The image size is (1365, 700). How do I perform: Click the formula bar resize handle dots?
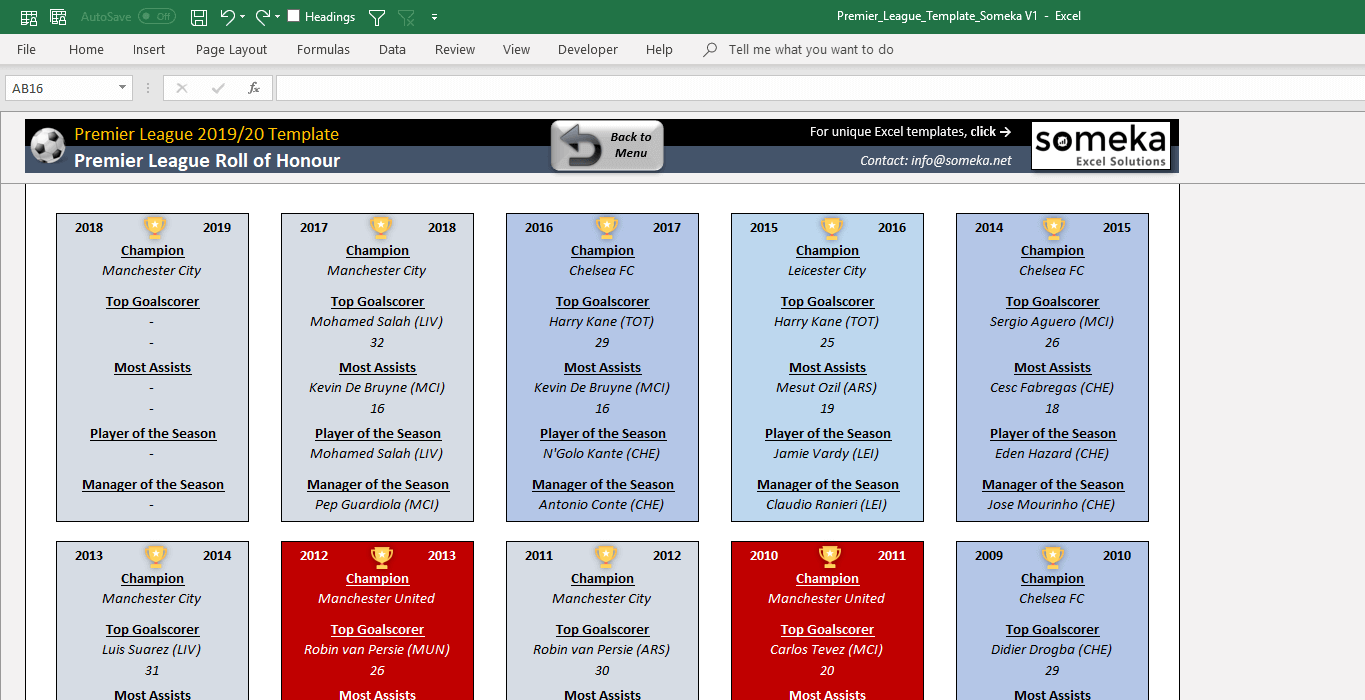[x=148, y=88]
